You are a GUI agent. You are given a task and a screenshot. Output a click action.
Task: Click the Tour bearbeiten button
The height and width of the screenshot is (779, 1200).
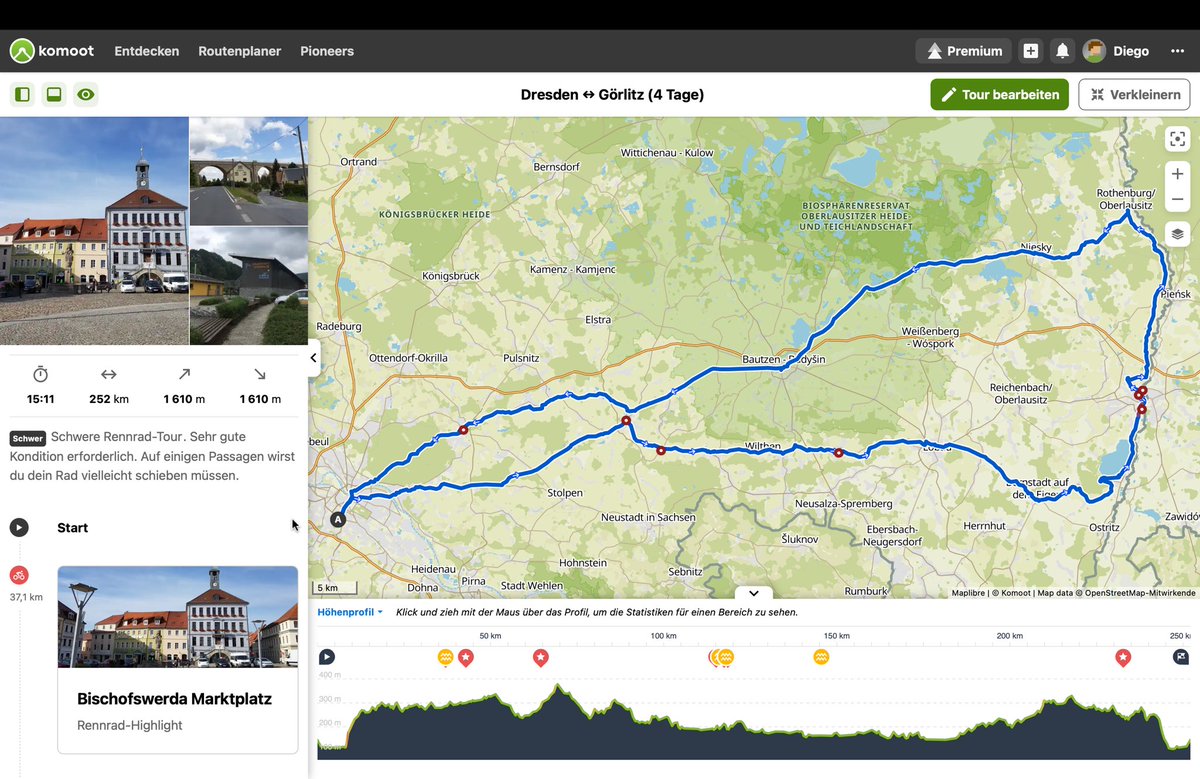(999, 95)
